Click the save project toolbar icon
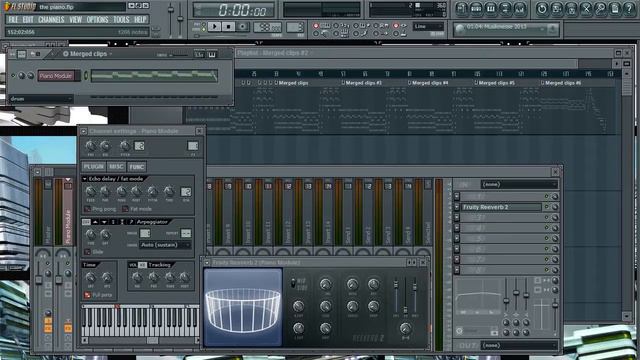The width and height of the screenshot is (640, 360). (557, 9)
